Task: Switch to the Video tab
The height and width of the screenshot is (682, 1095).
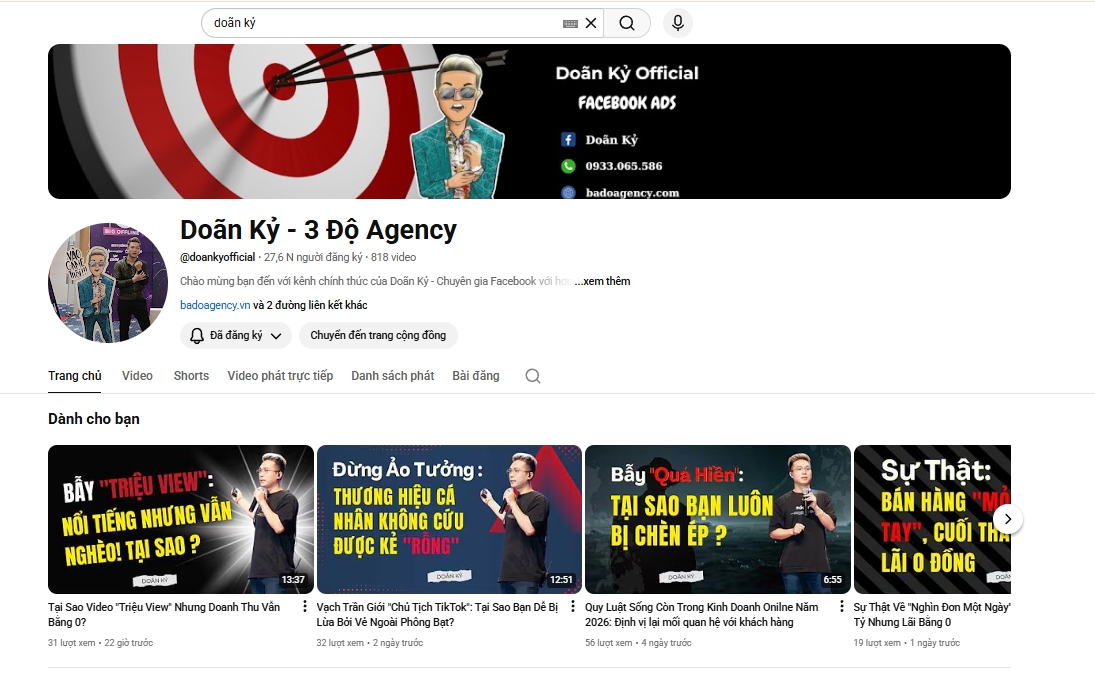Action: pyautogui.click(x=137, y=376)
